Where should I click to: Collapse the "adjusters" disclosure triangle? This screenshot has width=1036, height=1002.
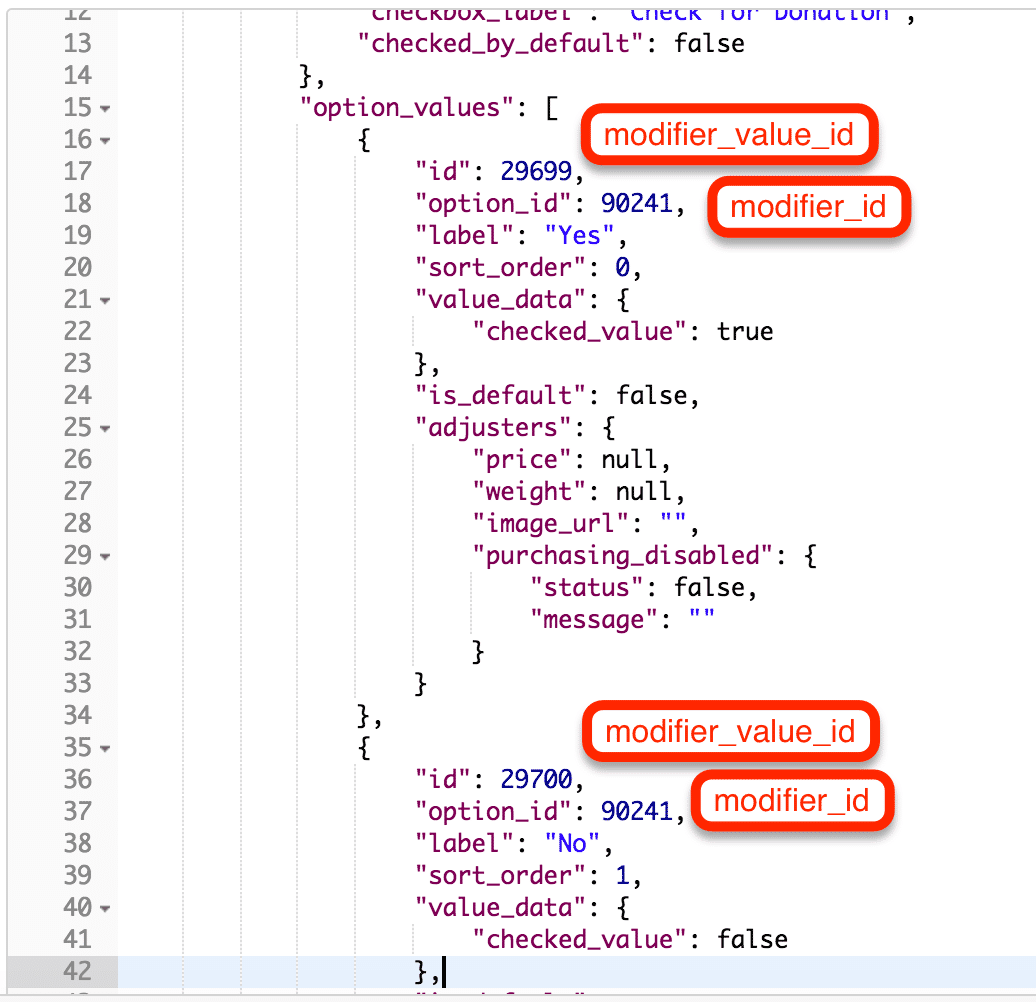105,427
